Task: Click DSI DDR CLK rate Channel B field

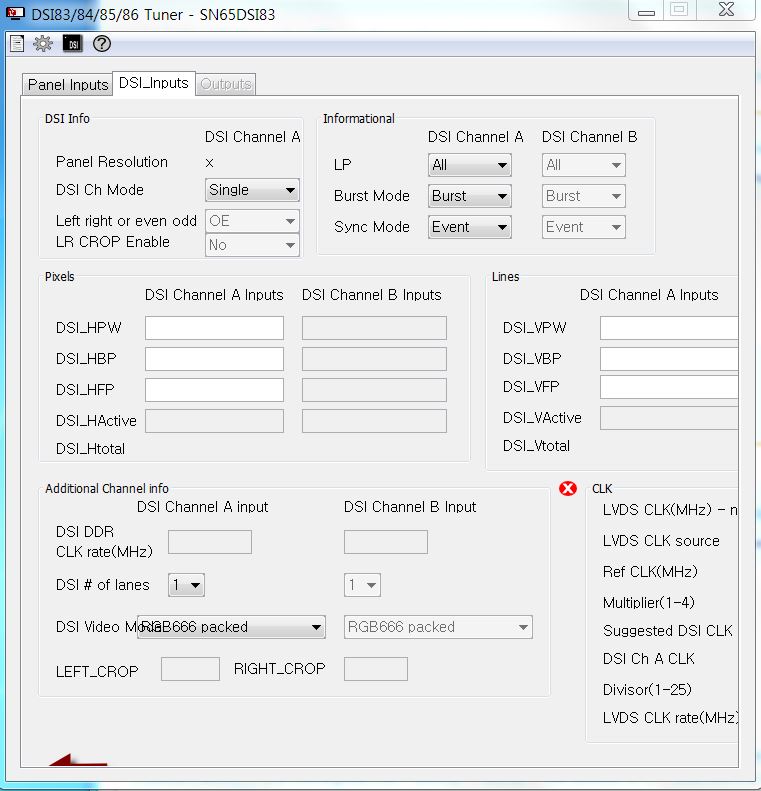Action: pyautogui.click(x=386, y=542)
